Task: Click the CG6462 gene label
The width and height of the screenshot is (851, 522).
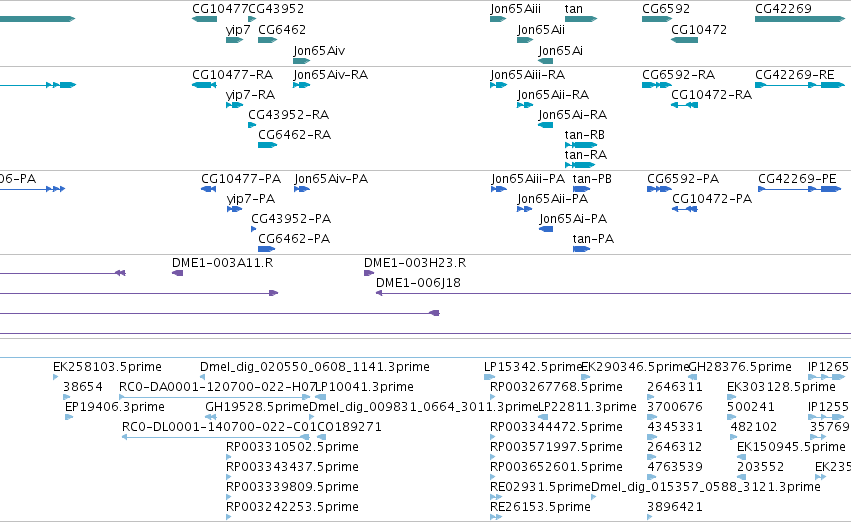Action: pyautogui.click(x=282, y=29)
